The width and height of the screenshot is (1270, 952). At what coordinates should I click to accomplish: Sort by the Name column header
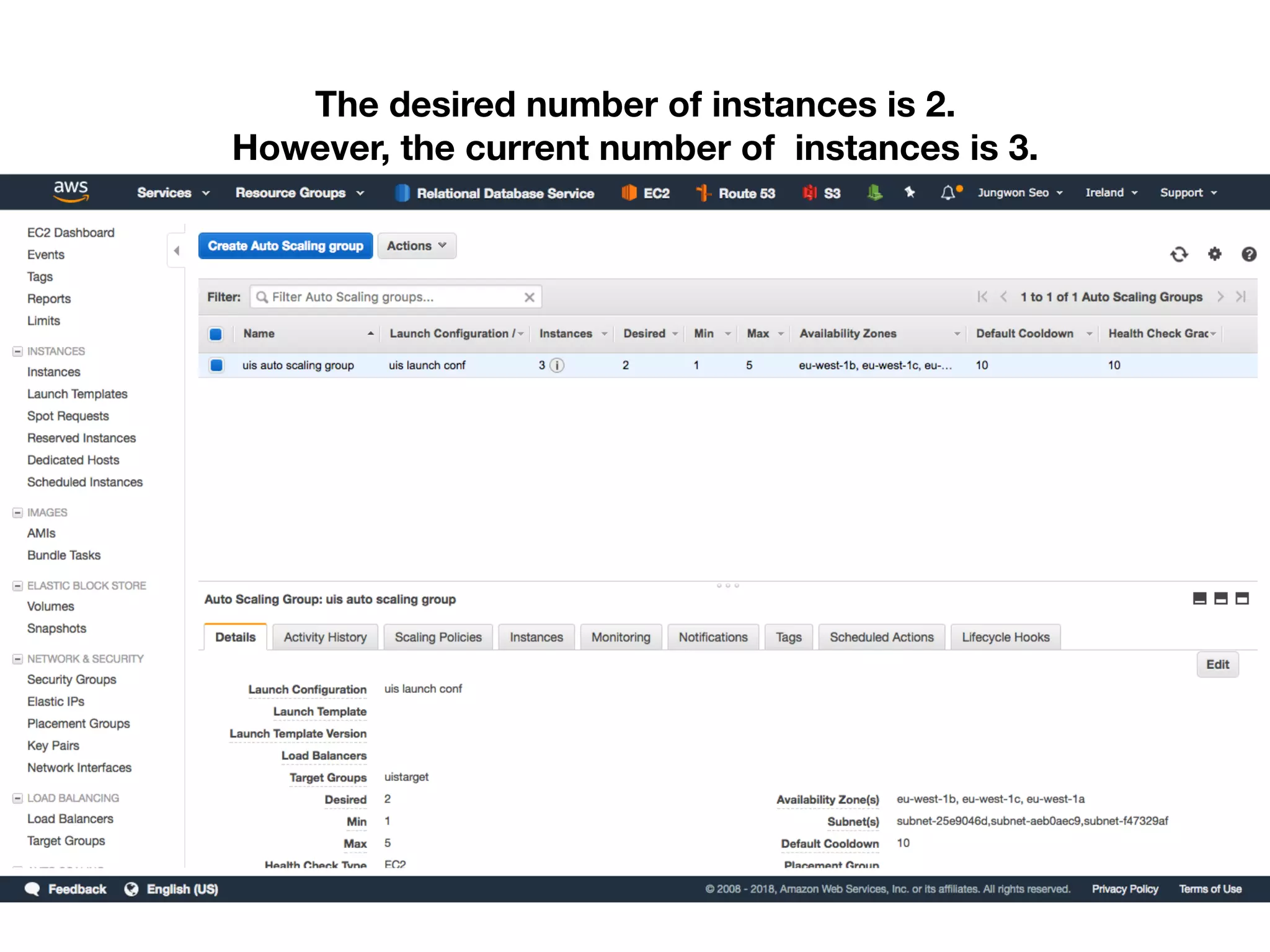tap(308, 334)
